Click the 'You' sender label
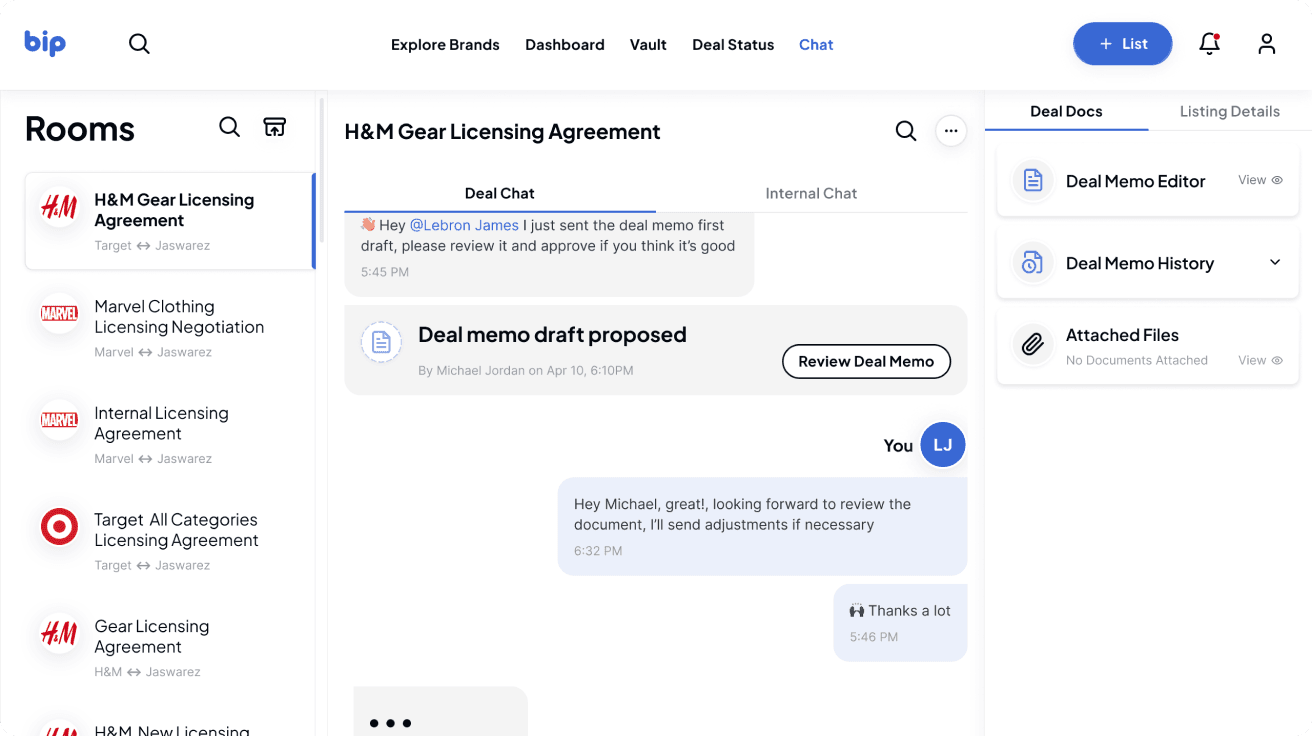Viewport: 1312px width, 736px height. tap(898, 446)
